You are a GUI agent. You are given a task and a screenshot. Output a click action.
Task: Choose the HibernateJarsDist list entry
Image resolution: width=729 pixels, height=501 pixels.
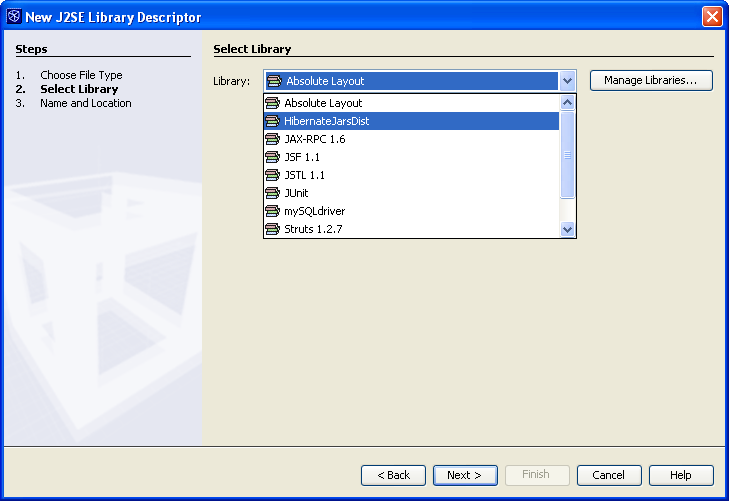click(x=411, y=121)
